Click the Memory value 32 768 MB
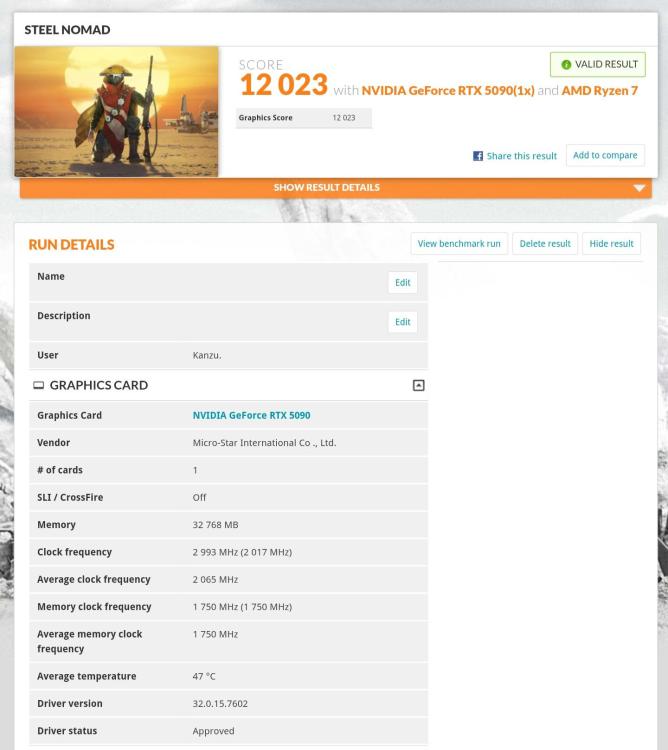 [x=215, y=525]
